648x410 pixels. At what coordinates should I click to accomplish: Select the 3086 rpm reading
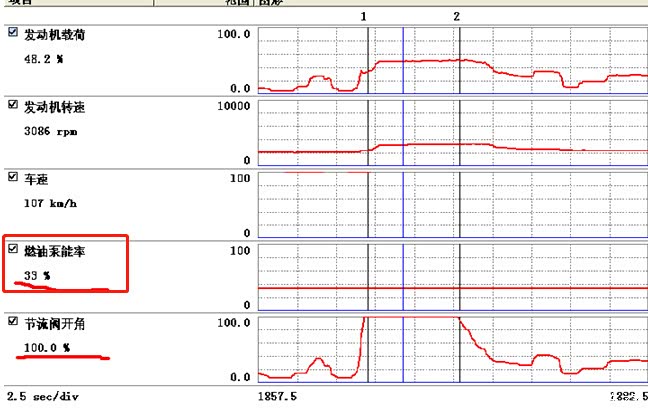45,130
